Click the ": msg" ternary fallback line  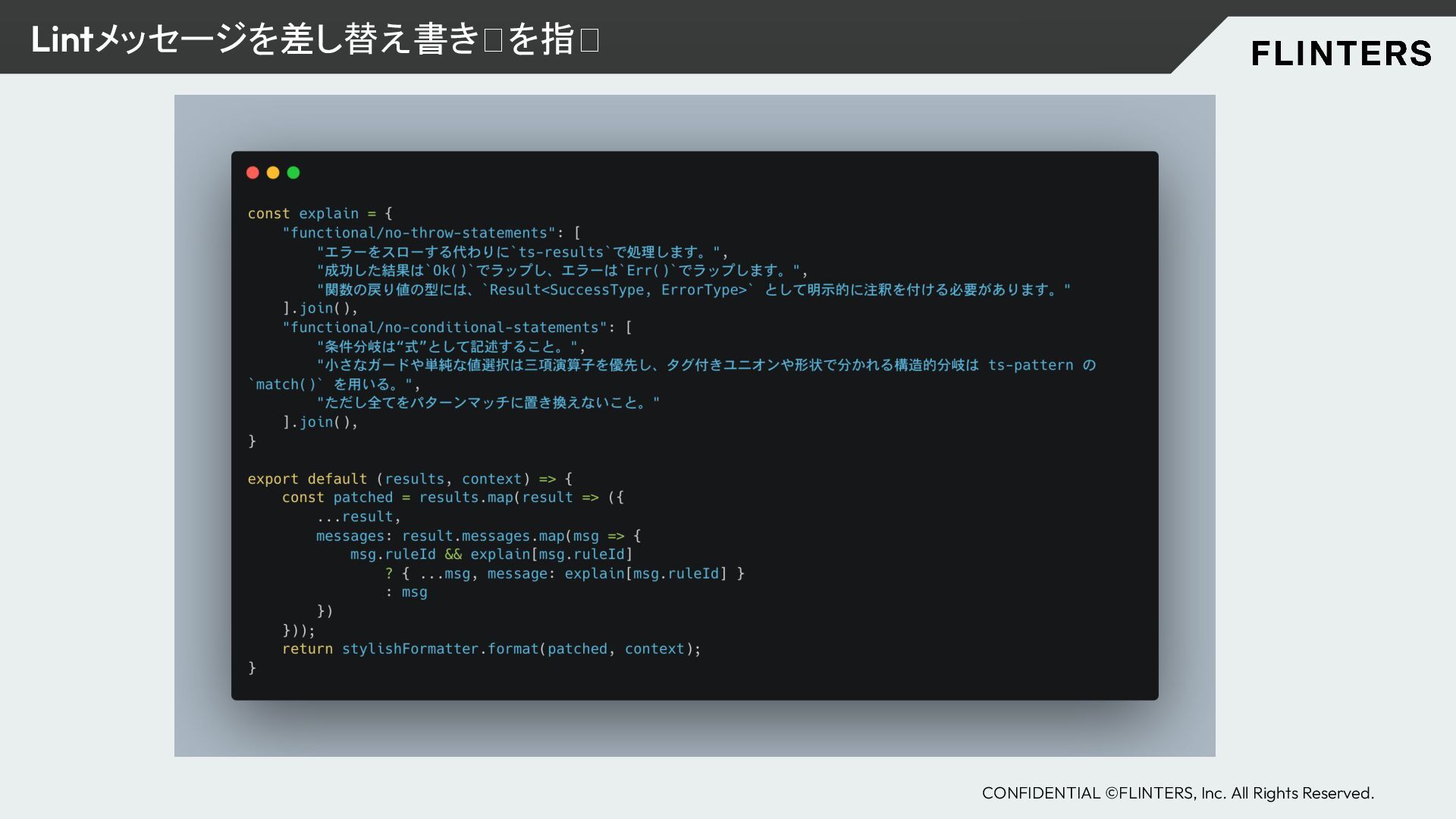pyautogui.click(x=406, y=592)
